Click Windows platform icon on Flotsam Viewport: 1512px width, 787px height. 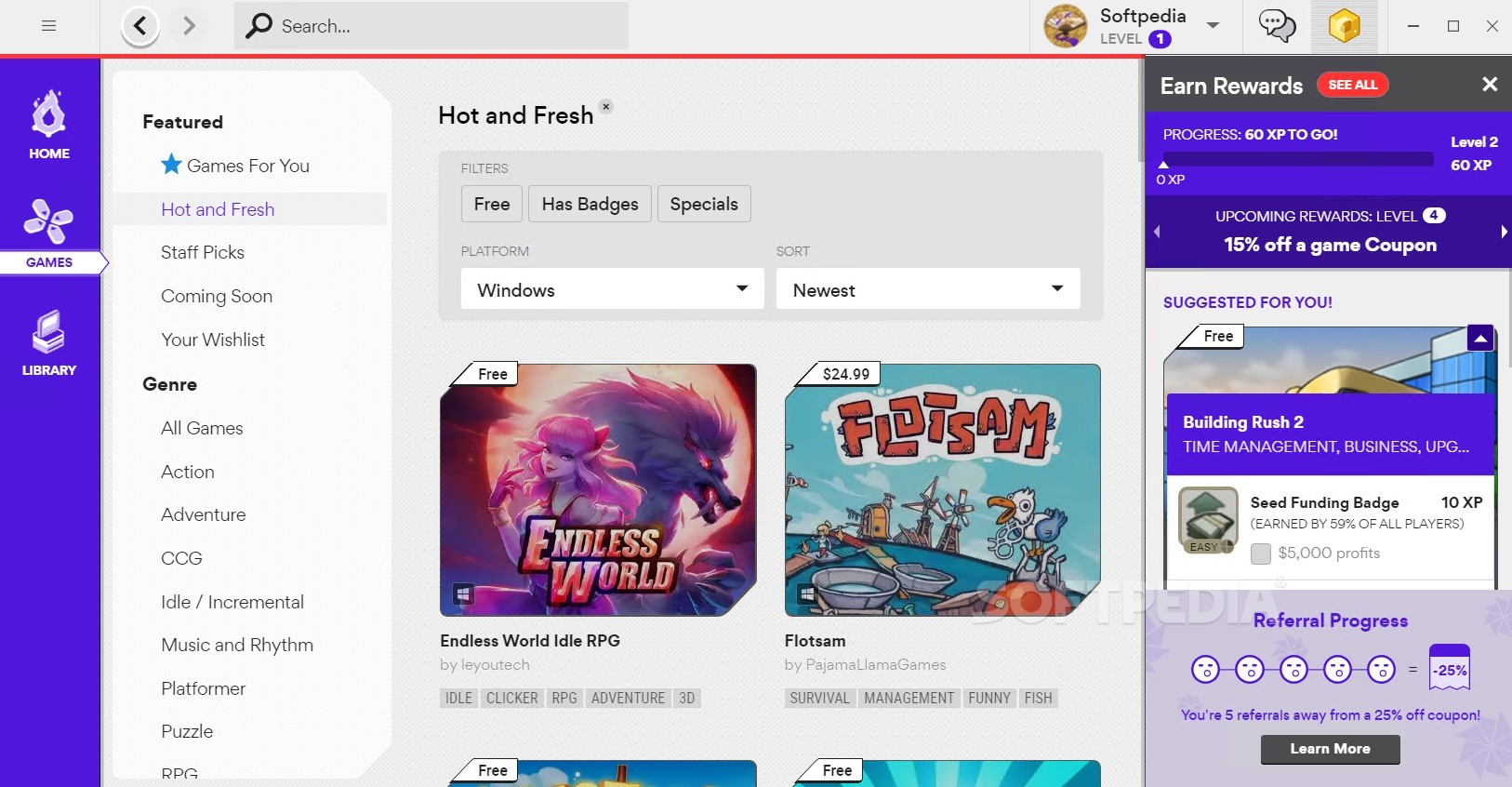[x=807, y=594]
